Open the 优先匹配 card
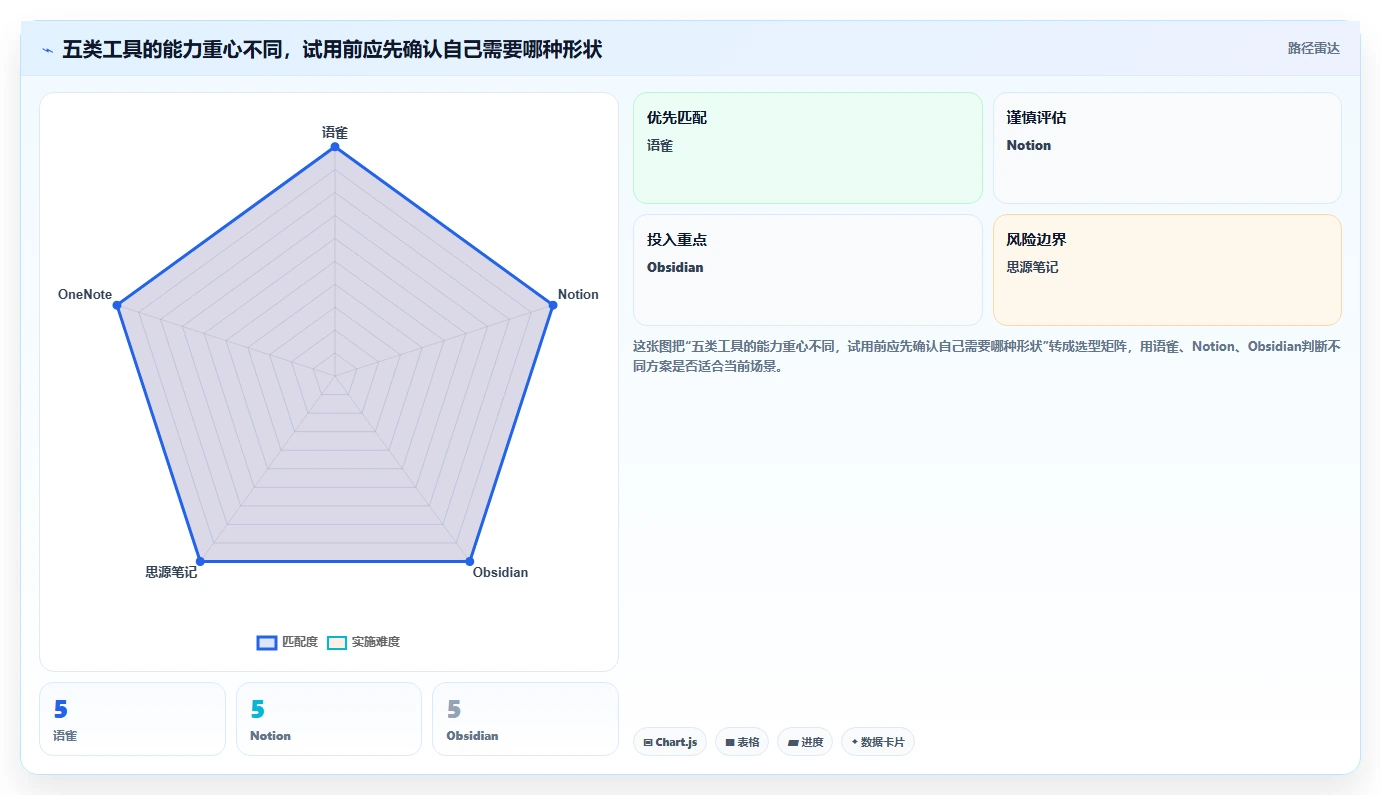The width and height of the screenshot is (1381, 795). (x=808, y=148)
